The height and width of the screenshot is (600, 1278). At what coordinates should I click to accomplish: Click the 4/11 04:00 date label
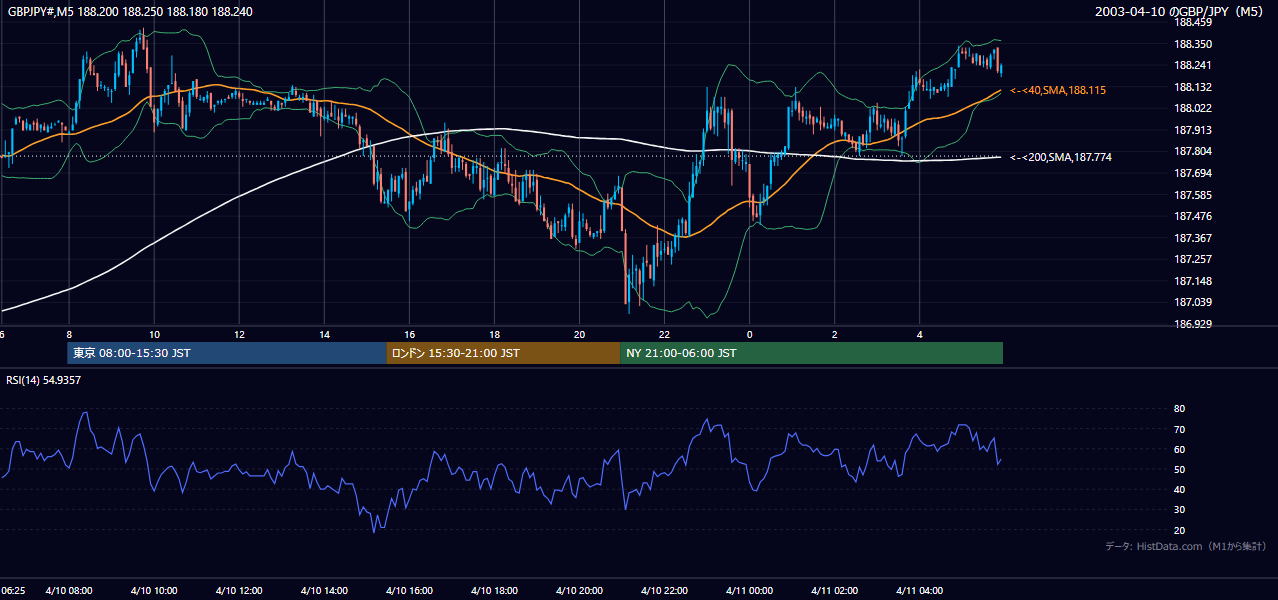[x=919, y=591]
